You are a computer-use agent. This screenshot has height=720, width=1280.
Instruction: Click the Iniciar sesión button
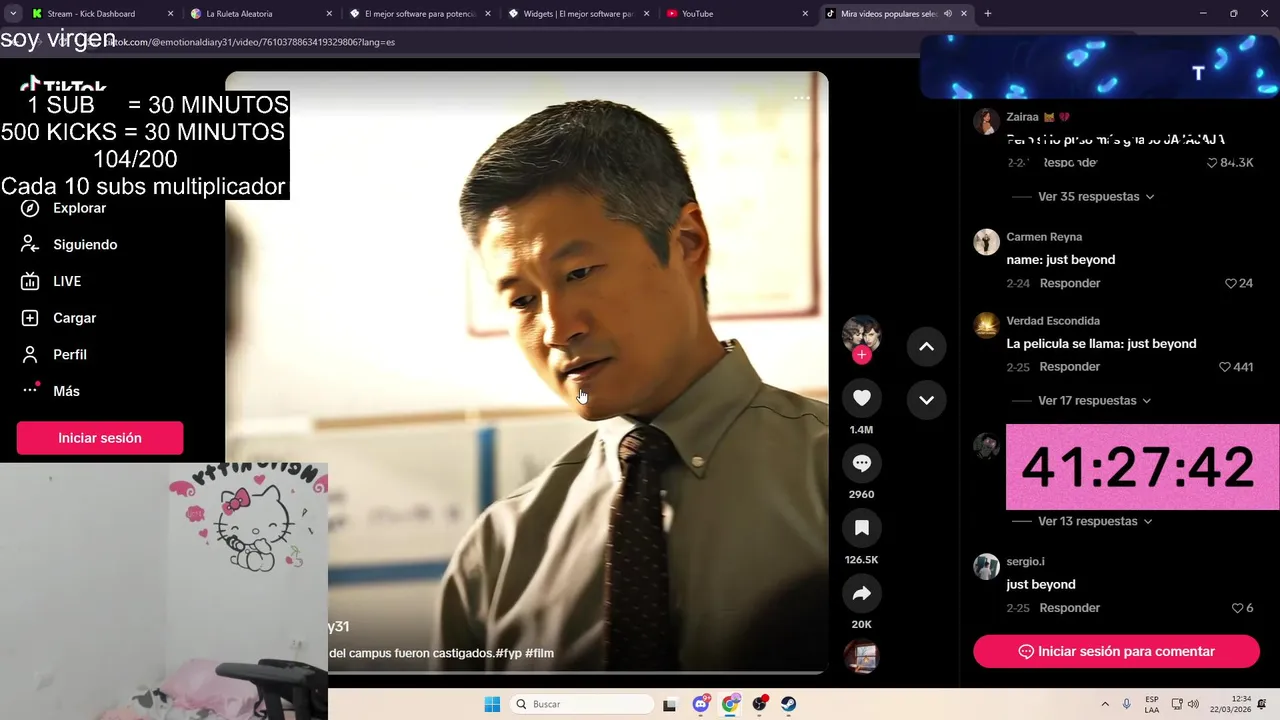(x=100, y=438)
